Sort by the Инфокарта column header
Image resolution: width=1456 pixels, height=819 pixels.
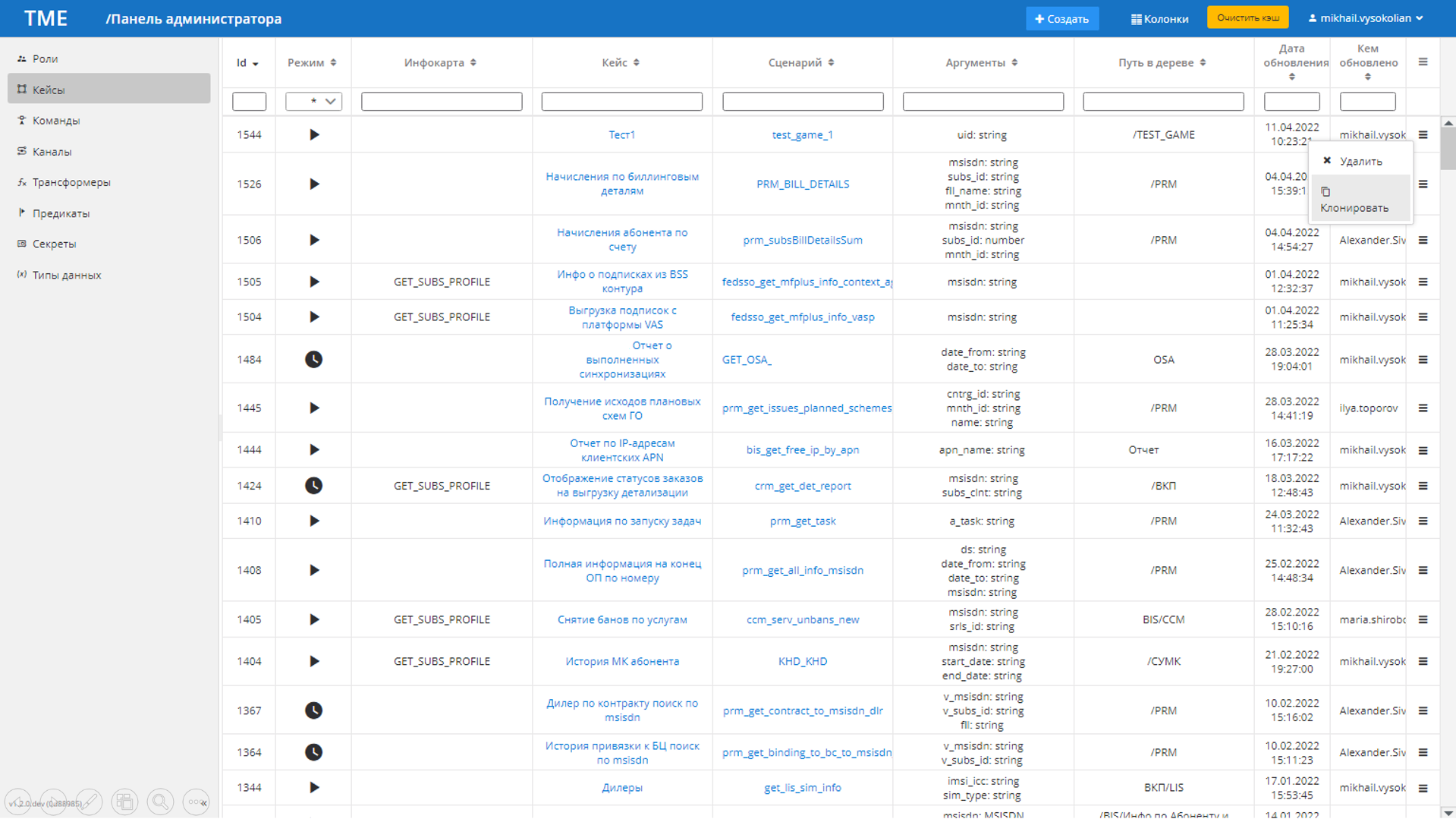tap(440, 63)
